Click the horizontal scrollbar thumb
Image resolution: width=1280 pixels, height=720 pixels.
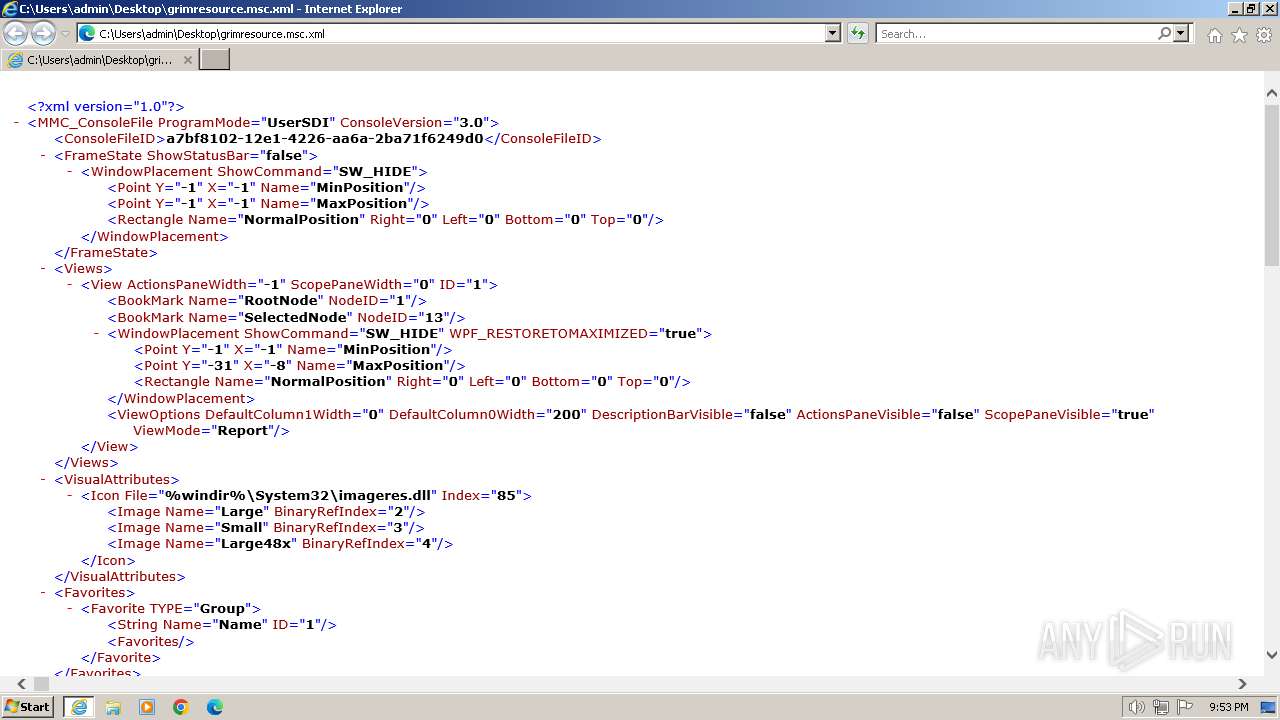tap(42, 684)
